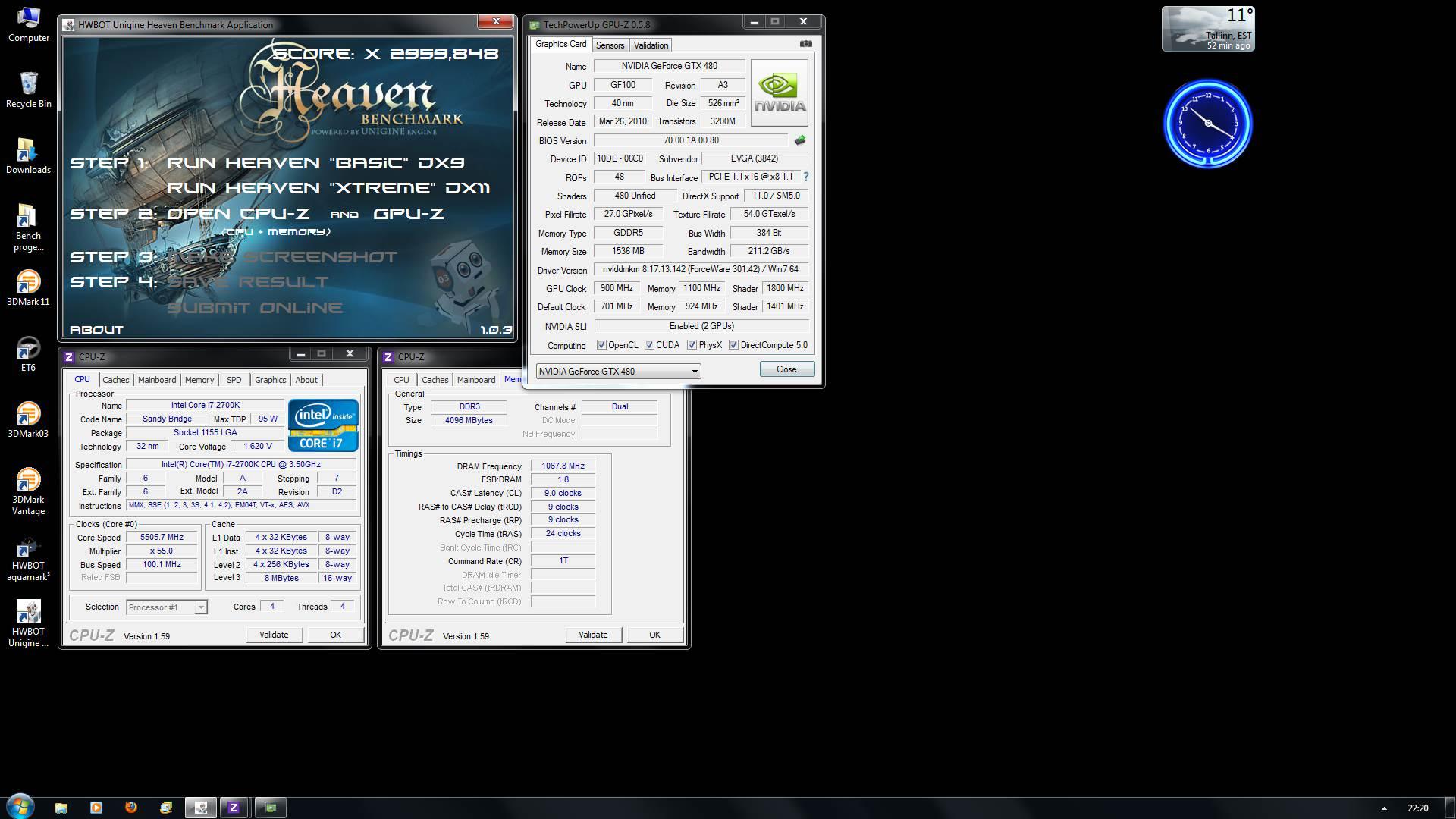
Task: Launch the 3DMark03 desktop shortcut
Action: (x=28, y=420)
